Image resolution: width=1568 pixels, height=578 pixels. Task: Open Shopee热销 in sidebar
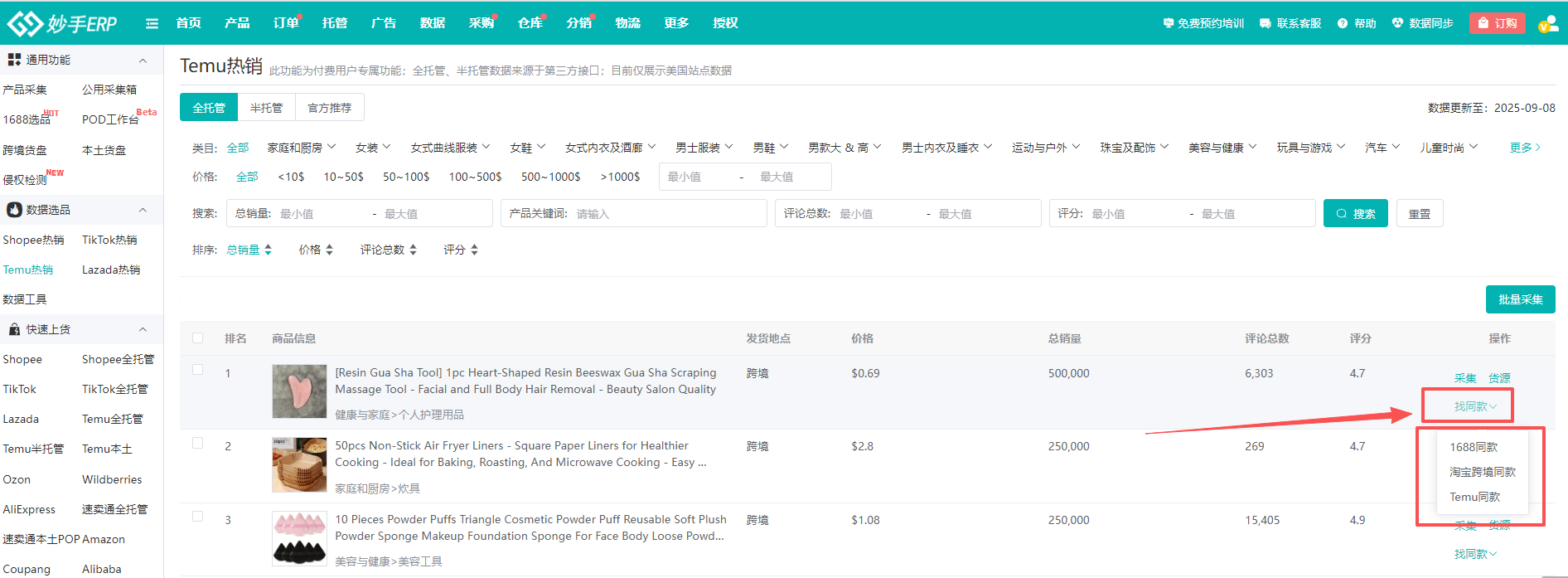tap(33, 240)
